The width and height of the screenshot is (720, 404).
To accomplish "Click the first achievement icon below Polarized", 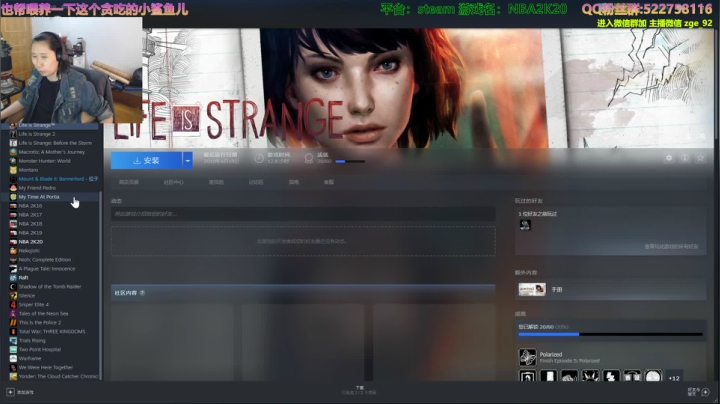I will pyautogui.click(x=528, y=376).
